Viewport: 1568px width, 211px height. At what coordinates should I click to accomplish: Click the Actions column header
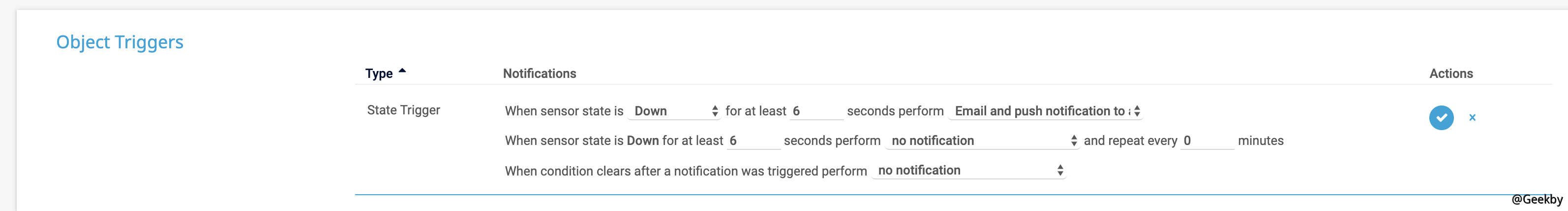click(x=1450, y=74)
